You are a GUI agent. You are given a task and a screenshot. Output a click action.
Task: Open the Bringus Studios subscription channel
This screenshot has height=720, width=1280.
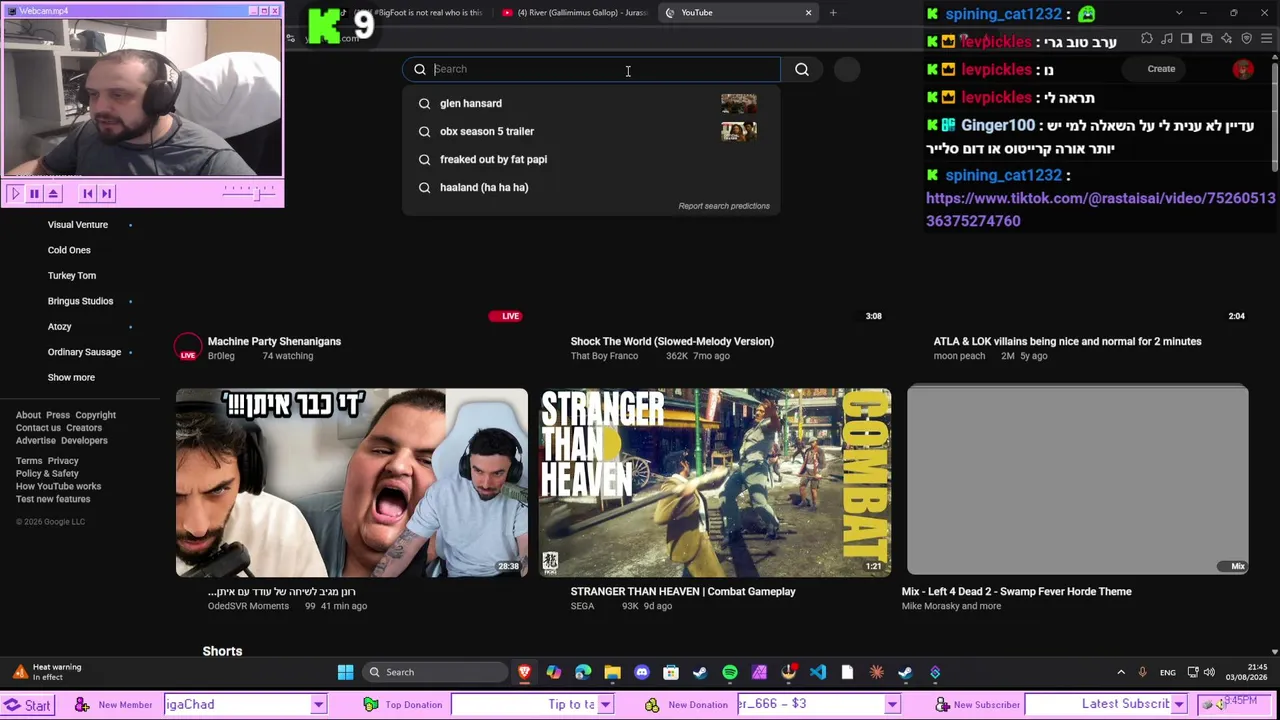[x=80, y=301]
